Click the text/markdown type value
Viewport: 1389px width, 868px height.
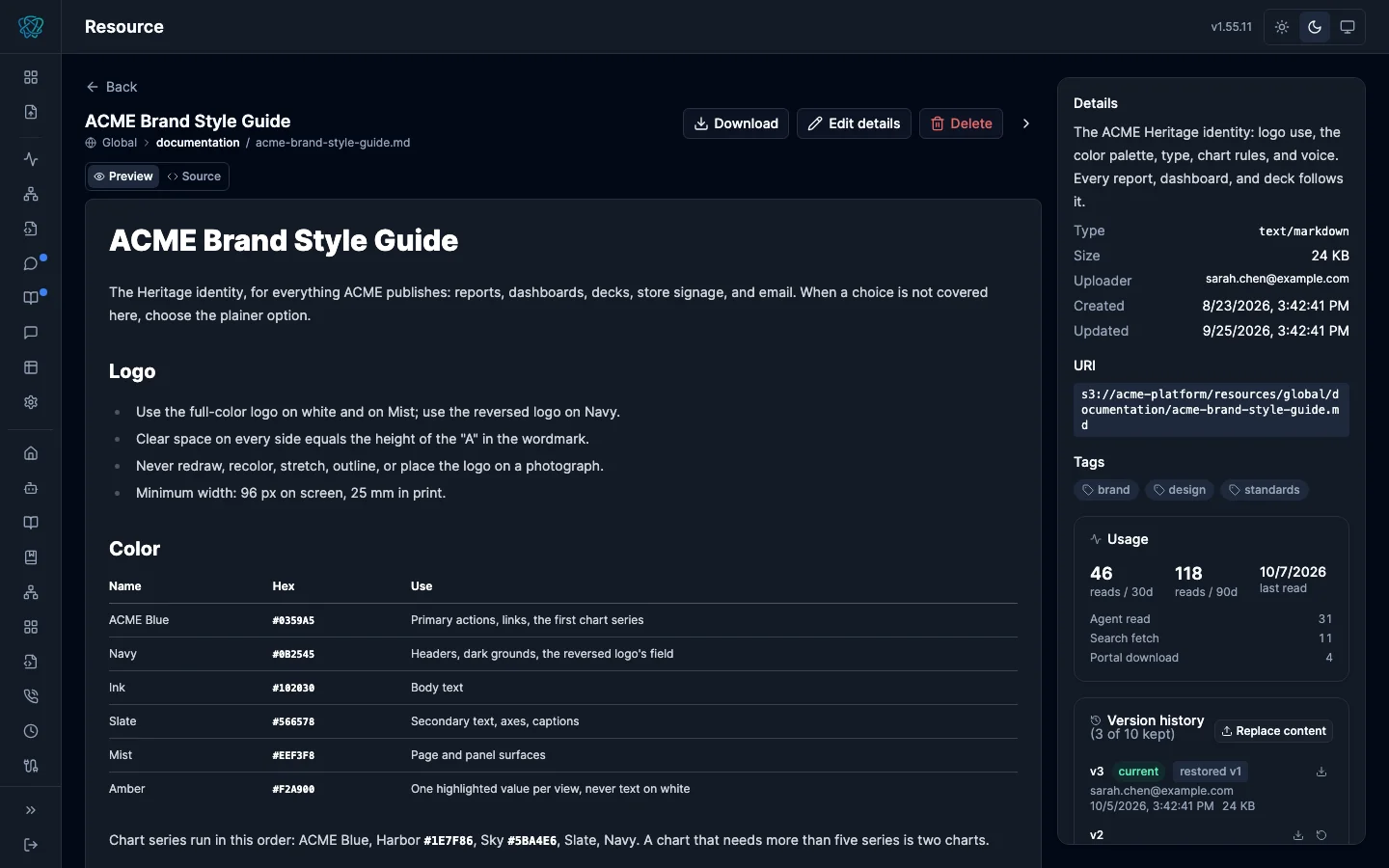coord(1304,231)
